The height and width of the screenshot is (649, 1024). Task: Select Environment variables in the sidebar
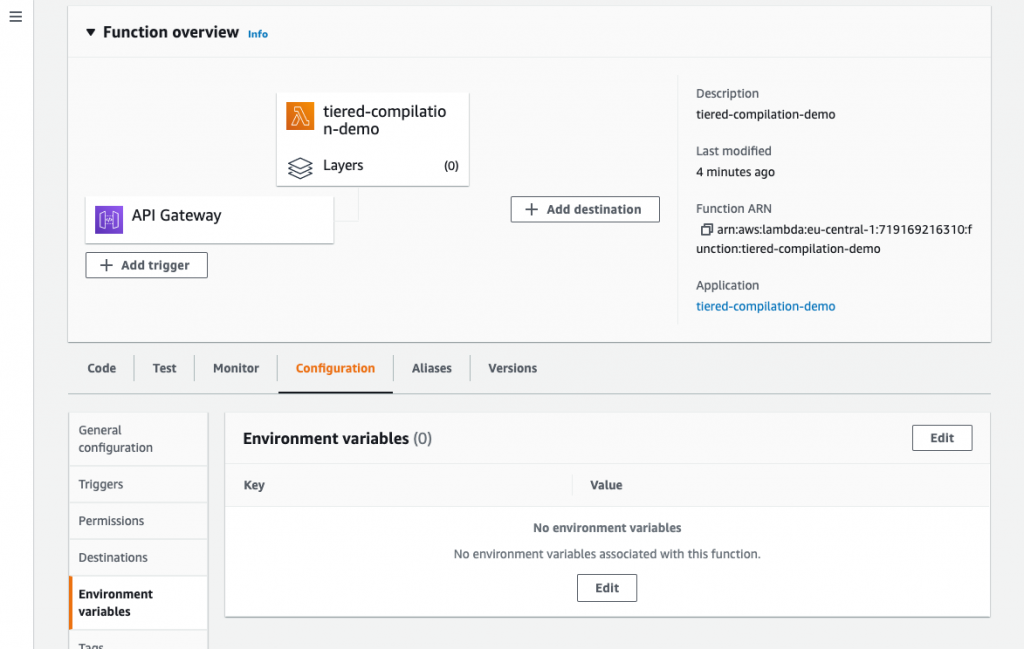[138, 603]
